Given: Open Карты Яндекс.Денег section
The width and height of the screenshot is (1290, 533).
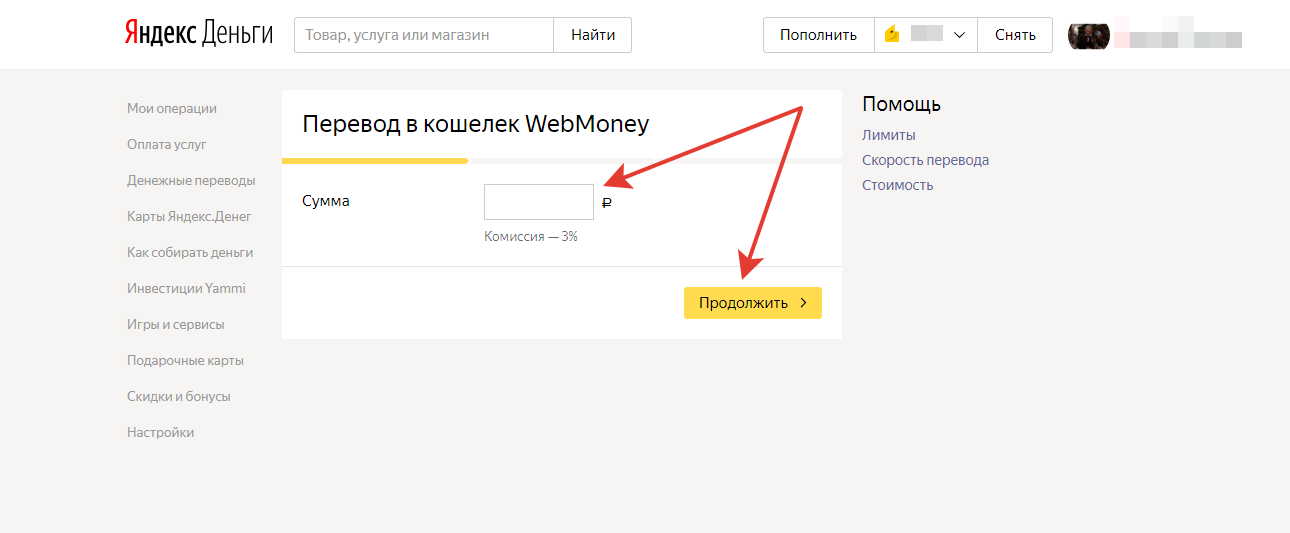Looking at the screenshot, I should pos(189,216).
